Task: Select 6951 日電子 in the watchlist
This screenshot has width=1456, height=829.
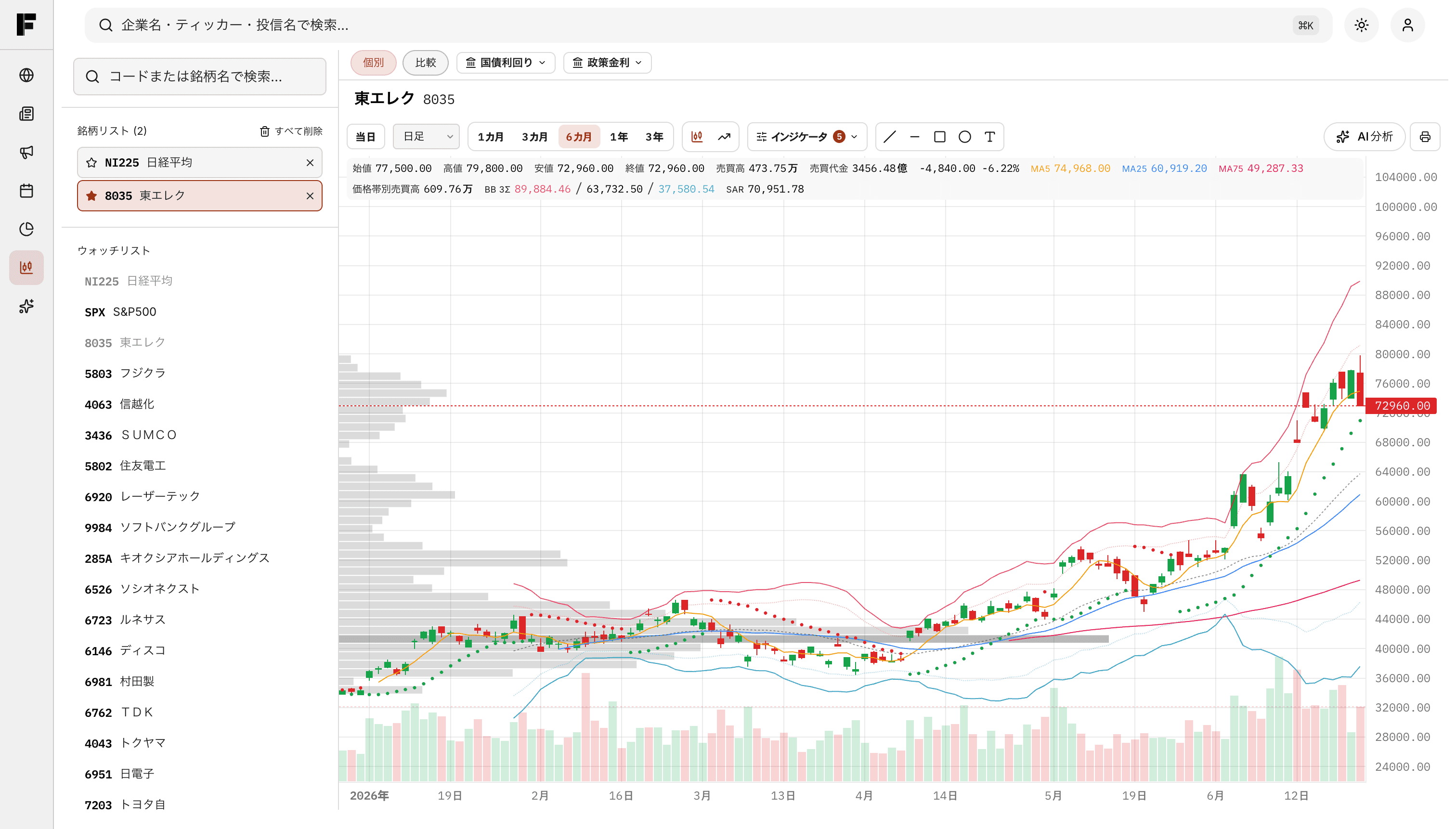Action: click(199, 774)
